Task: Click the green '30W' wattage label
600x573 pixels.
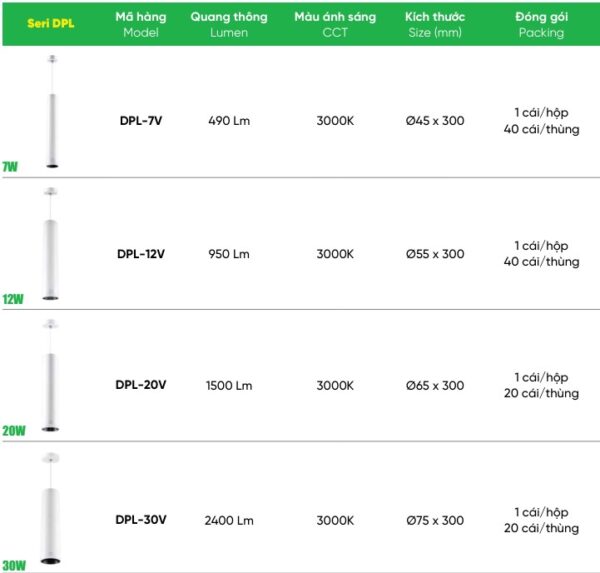Action: [14, 565]
